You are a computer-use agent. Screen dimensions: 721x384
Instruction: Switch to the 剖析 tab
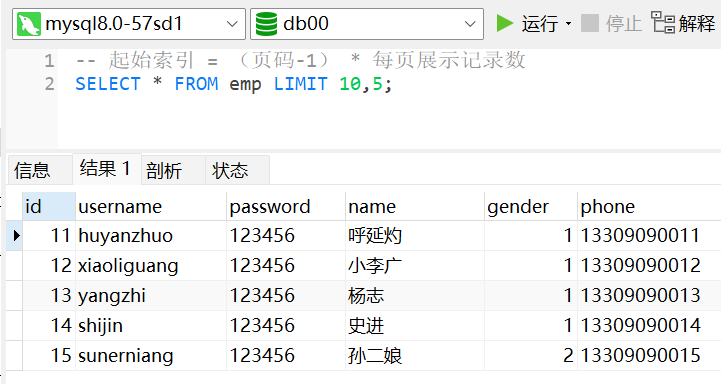(x=173, y=170)
